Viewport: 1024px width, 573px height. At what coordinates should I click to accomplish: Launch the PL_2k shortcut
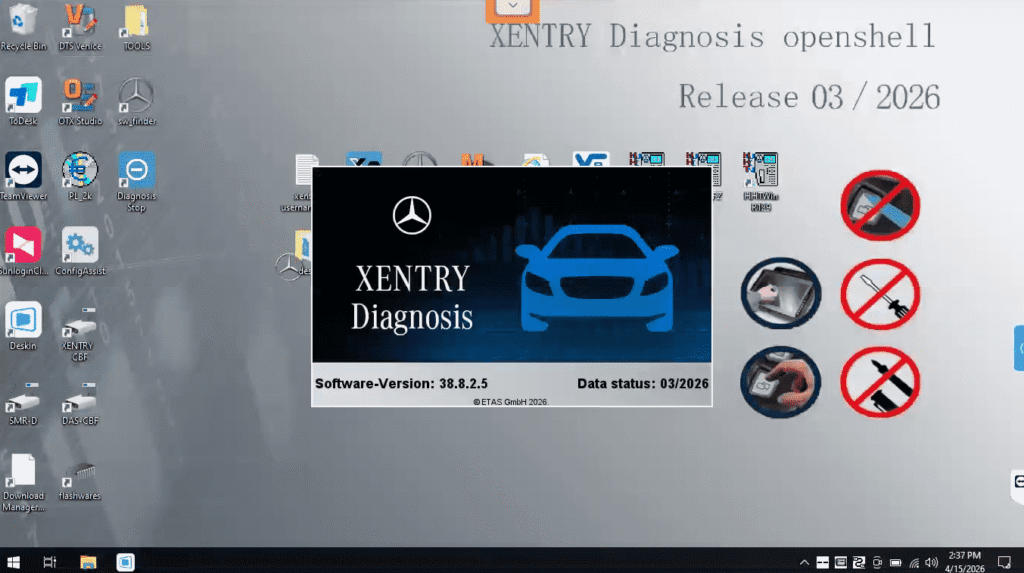(79, 171)
